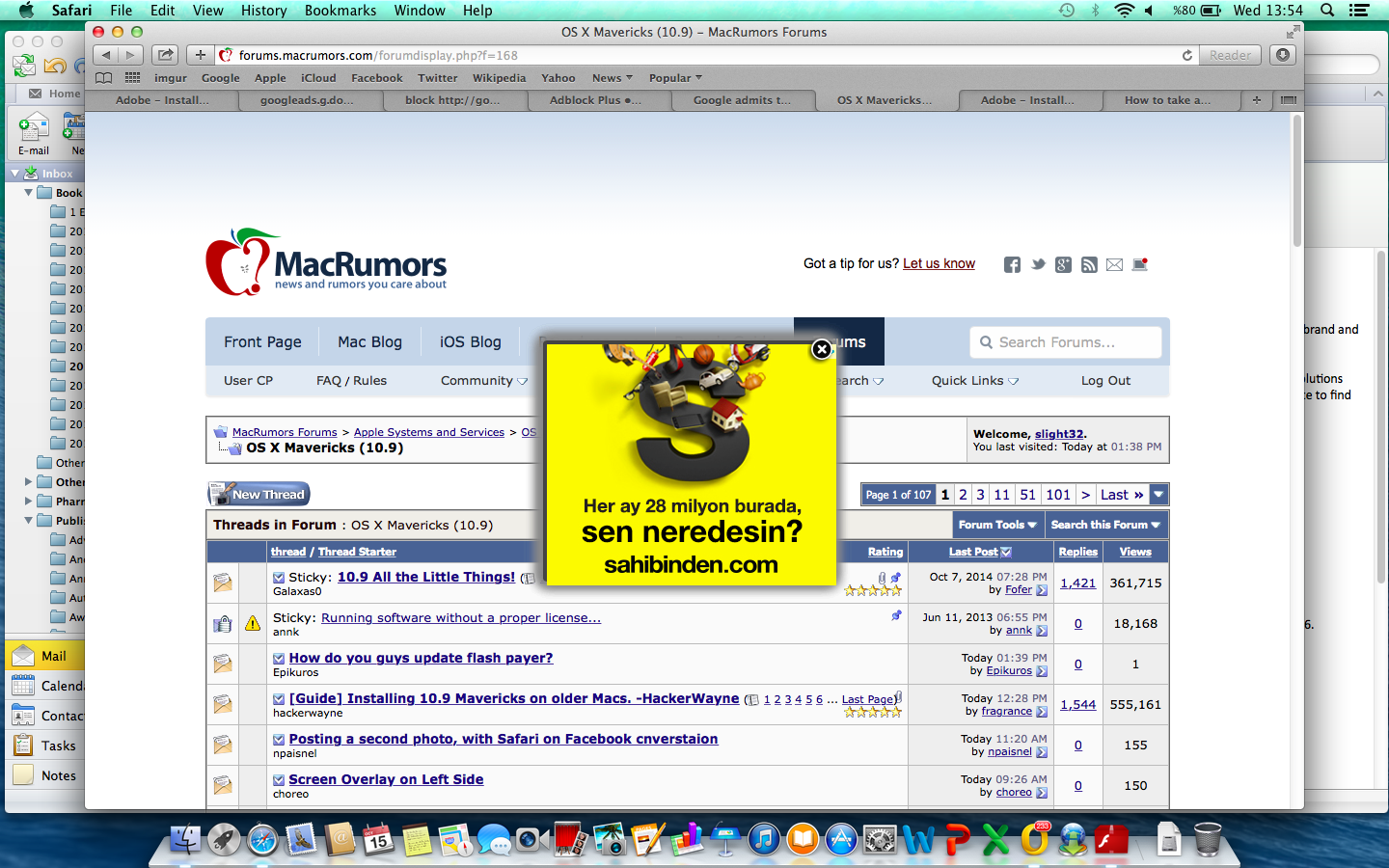Click the Search Forums input box
Screen dimensions: 1389x868
[x=1065, y=342]
